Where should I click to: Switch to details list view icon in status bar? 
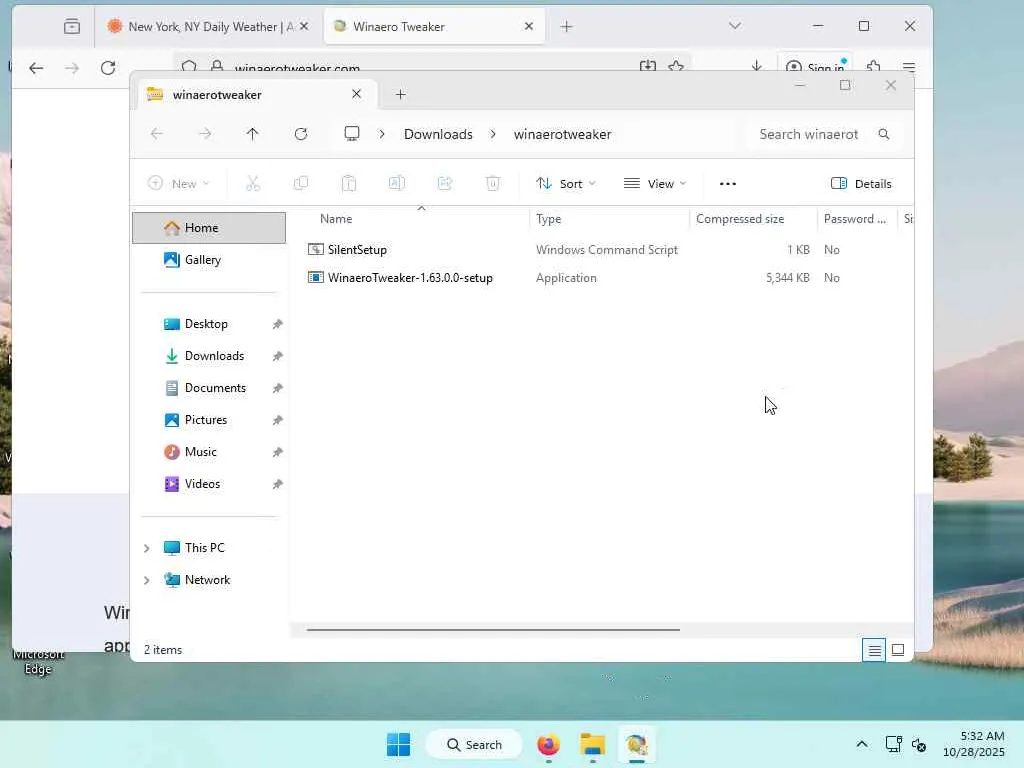coord(874,650)
